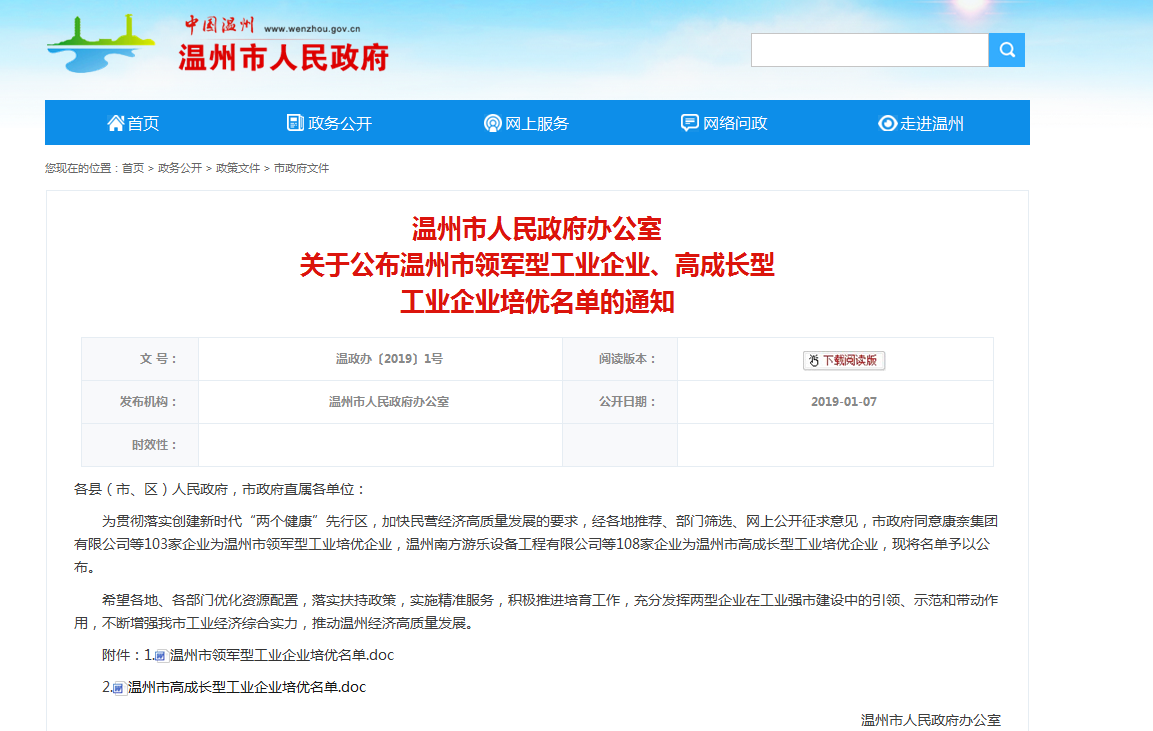
Task: Click the magnifier search button
Action: [x=1006, y=50]
